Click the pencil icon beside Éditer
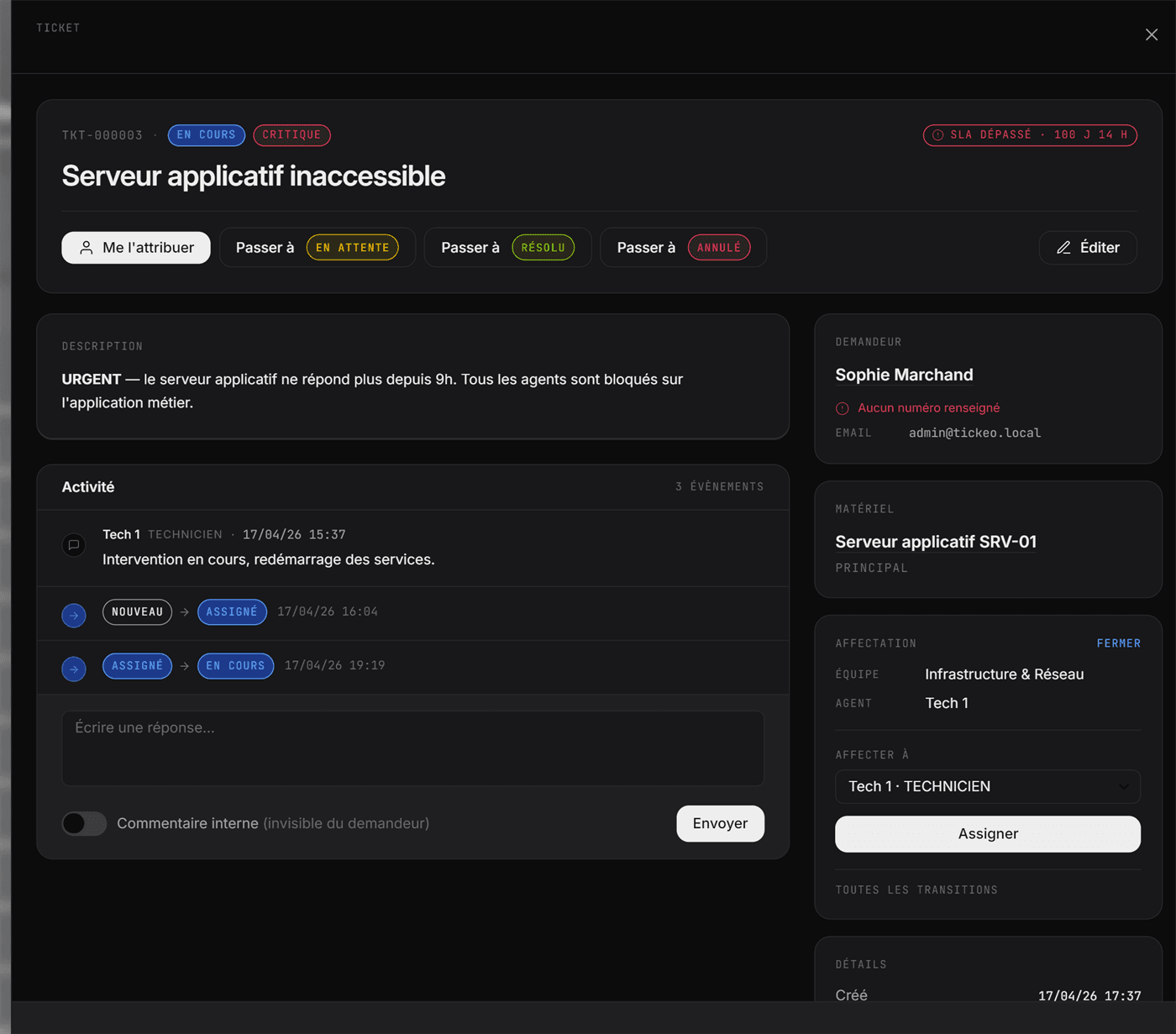 point(1063,248)
